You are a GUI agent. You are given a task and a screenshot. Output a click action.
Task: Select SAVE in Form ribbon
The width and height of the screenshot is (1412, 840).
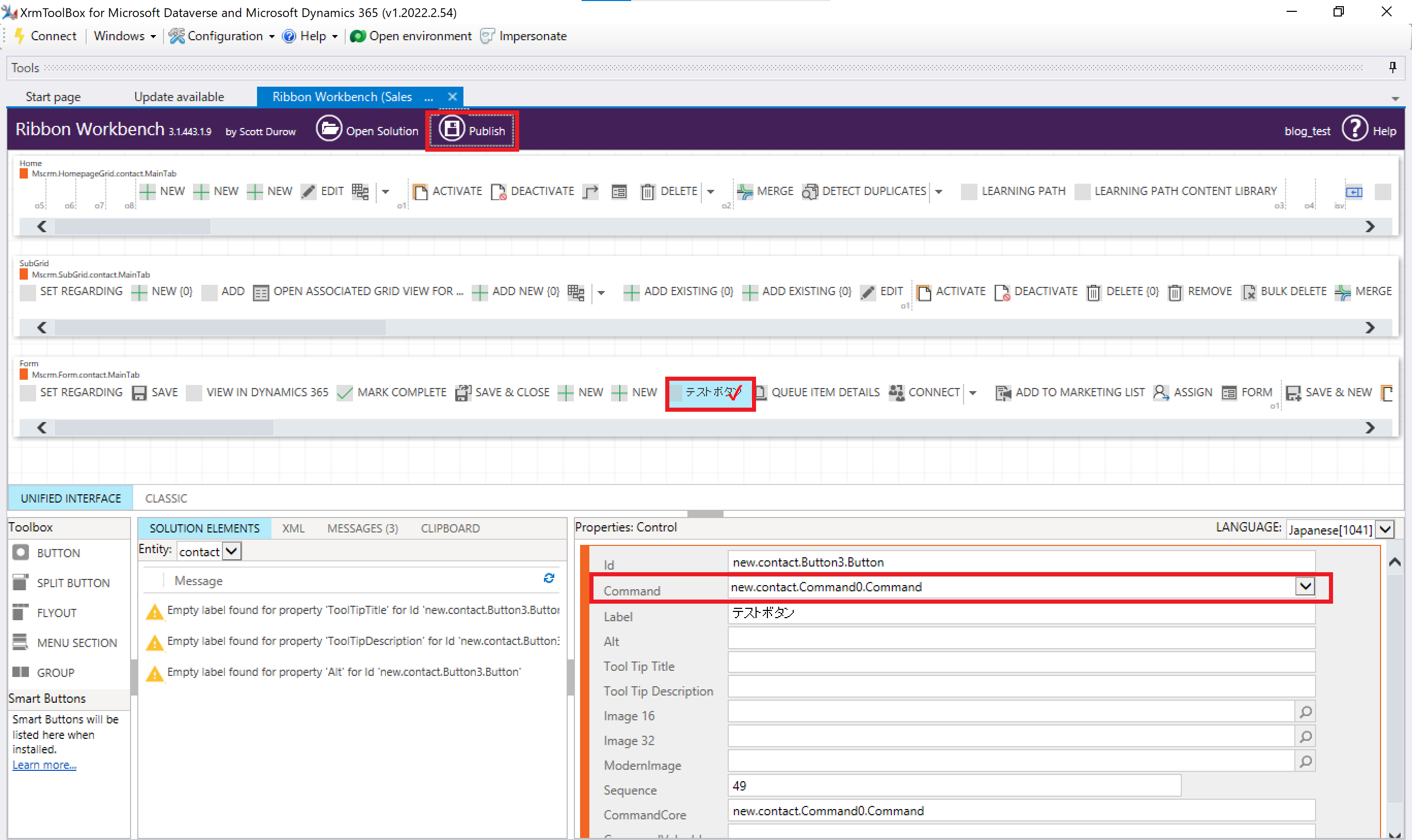coord(155,393)
